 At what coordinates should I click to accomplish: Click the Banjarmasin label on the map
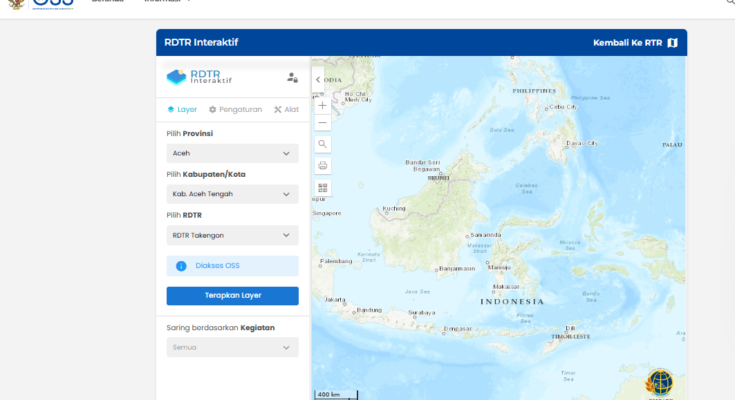click(x=457, y=269)
